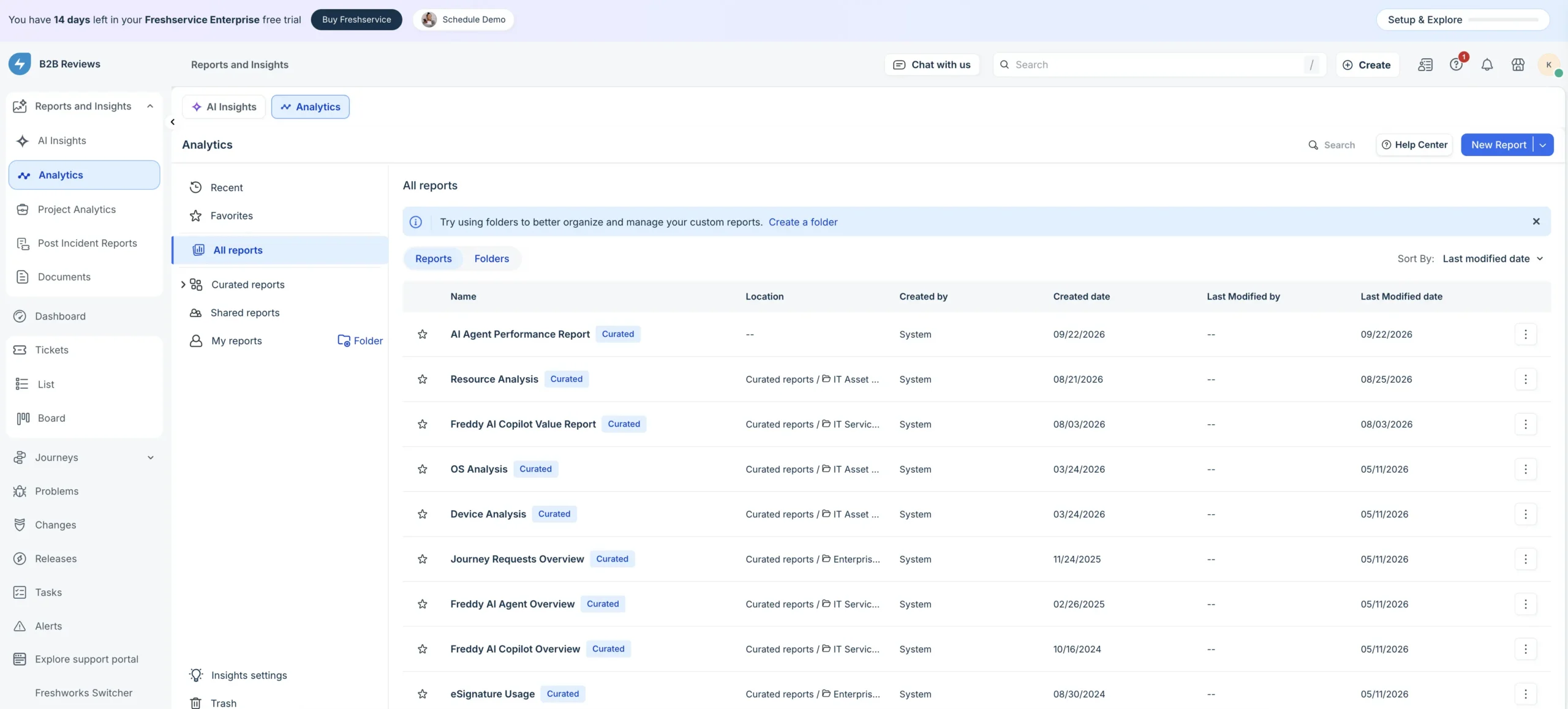Open the Sort By Last modified date dropdown
The width and height of the screenshot is (1568, 709).
pyautogui.click(x=1493, y=259)
